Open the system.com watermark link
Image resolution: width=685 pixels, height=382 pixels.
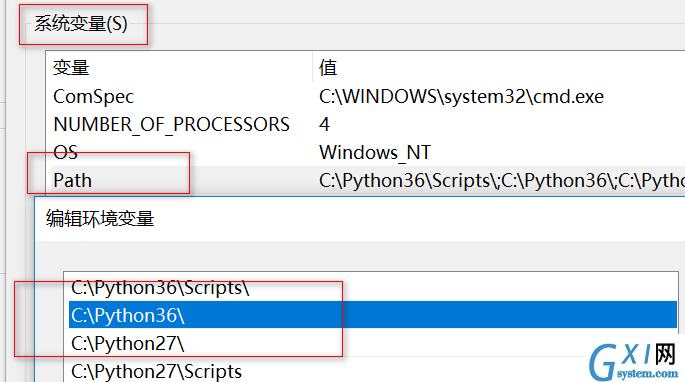point(647,374)
